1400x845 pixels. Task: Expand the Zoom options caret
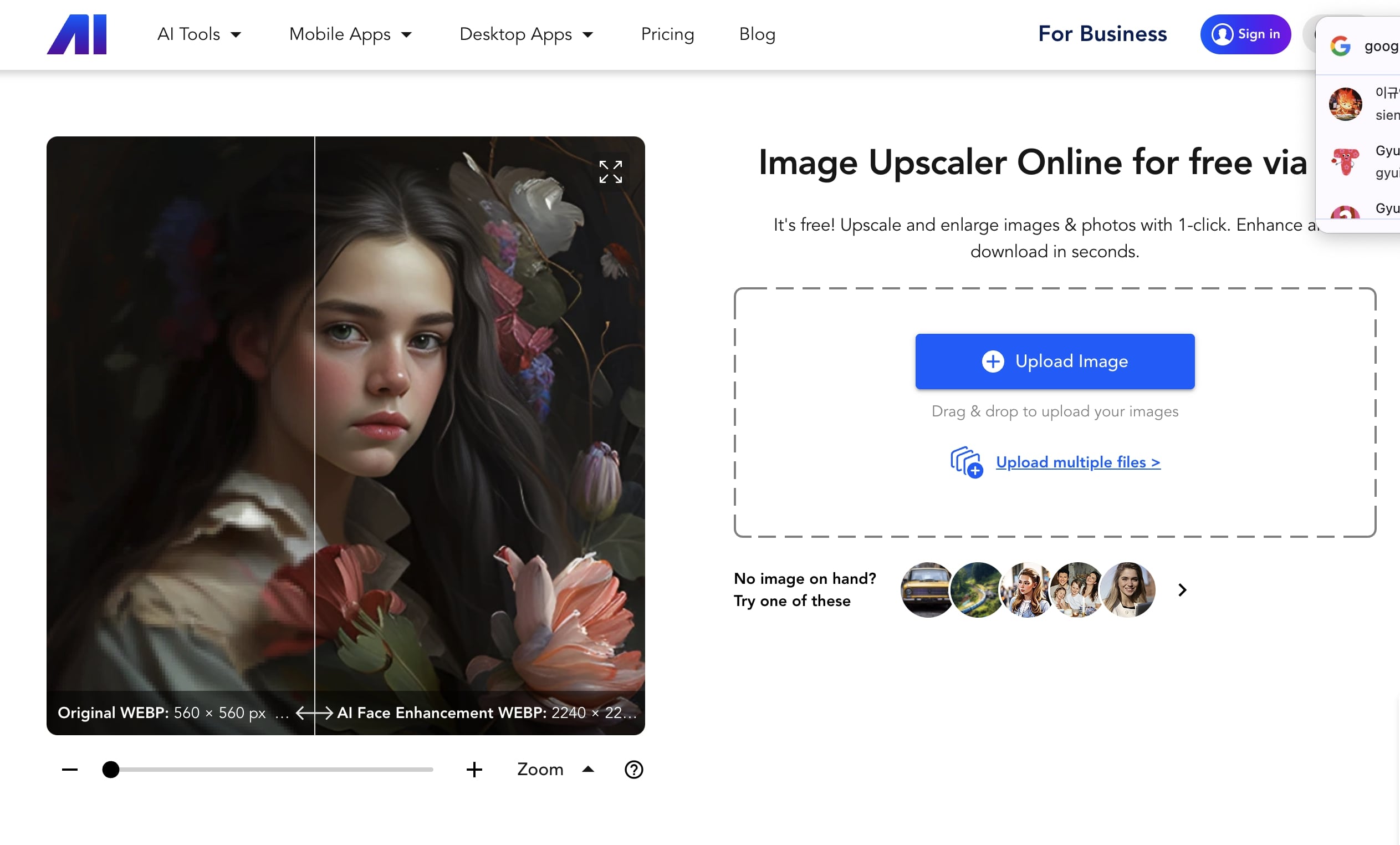(588, 770)
